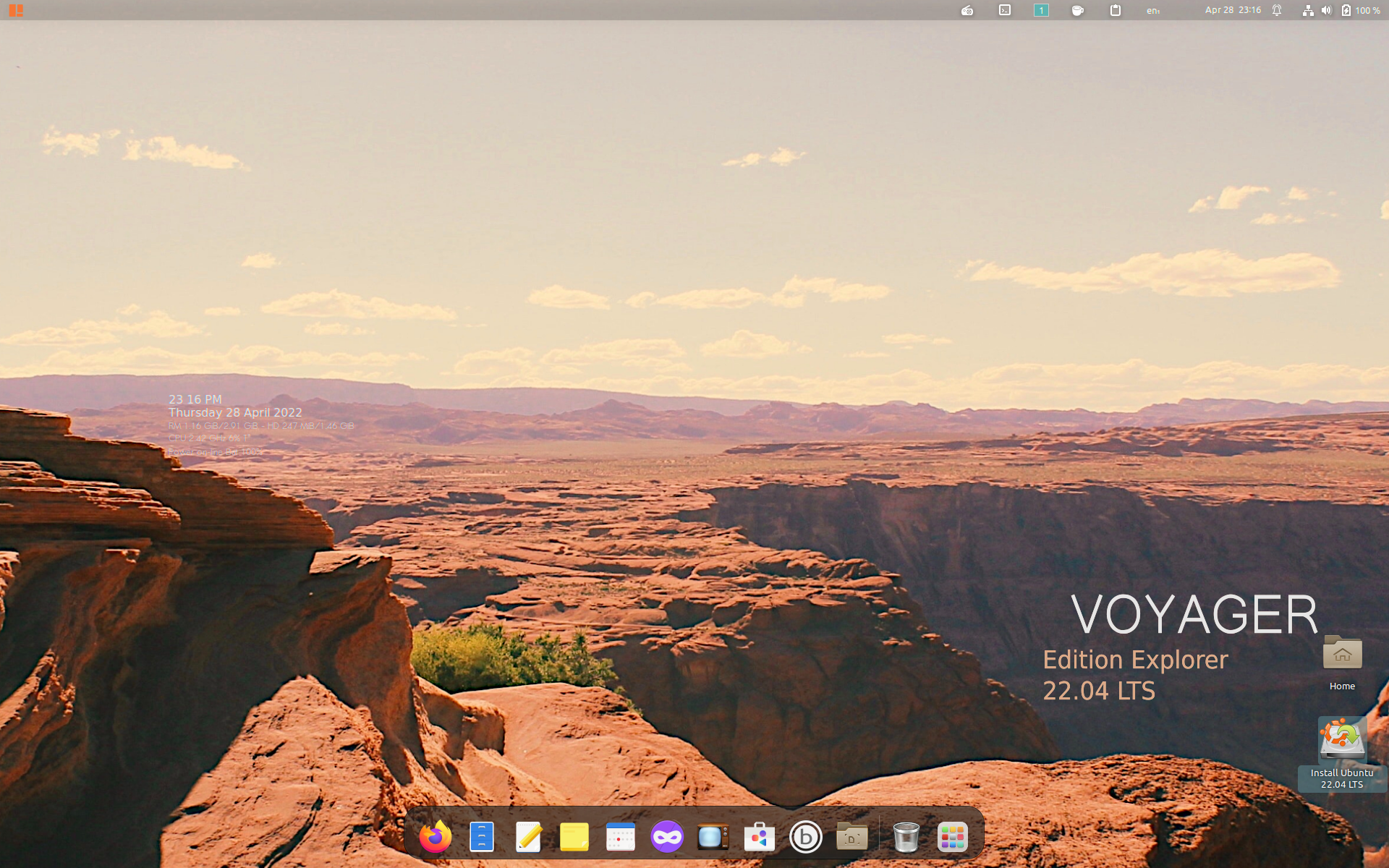
Task: Open the 'Apr 28 23:16' clock menu
Action: pos(1233,10)
